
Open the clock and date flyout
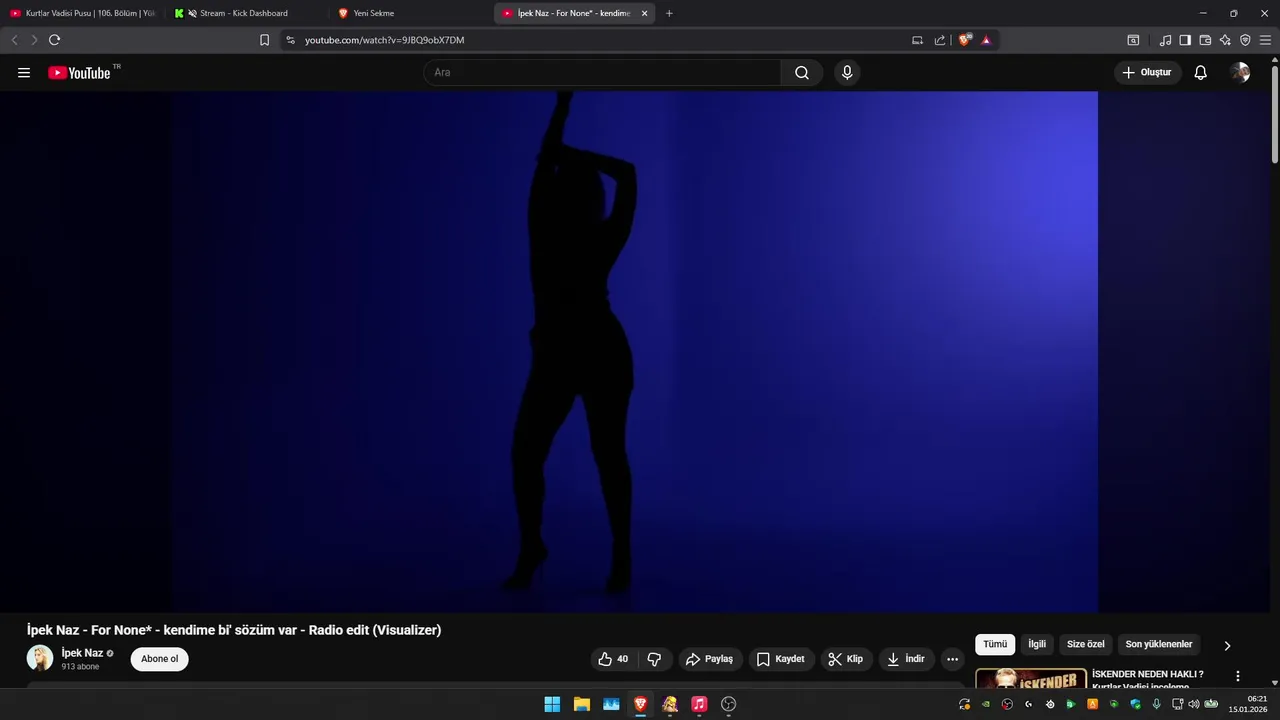[x=1248, y=704]
